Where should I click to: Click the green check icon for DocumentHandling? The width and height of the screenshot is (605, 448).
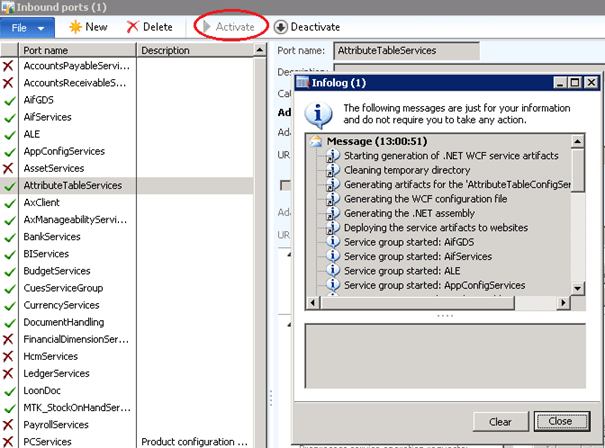[x=9, y=323]
